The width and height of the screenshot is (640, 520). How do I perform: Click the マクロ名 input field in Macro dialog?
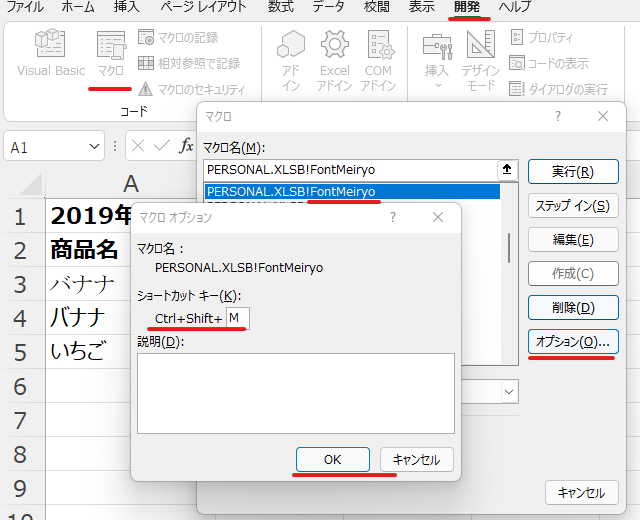[x=350, y=170]
